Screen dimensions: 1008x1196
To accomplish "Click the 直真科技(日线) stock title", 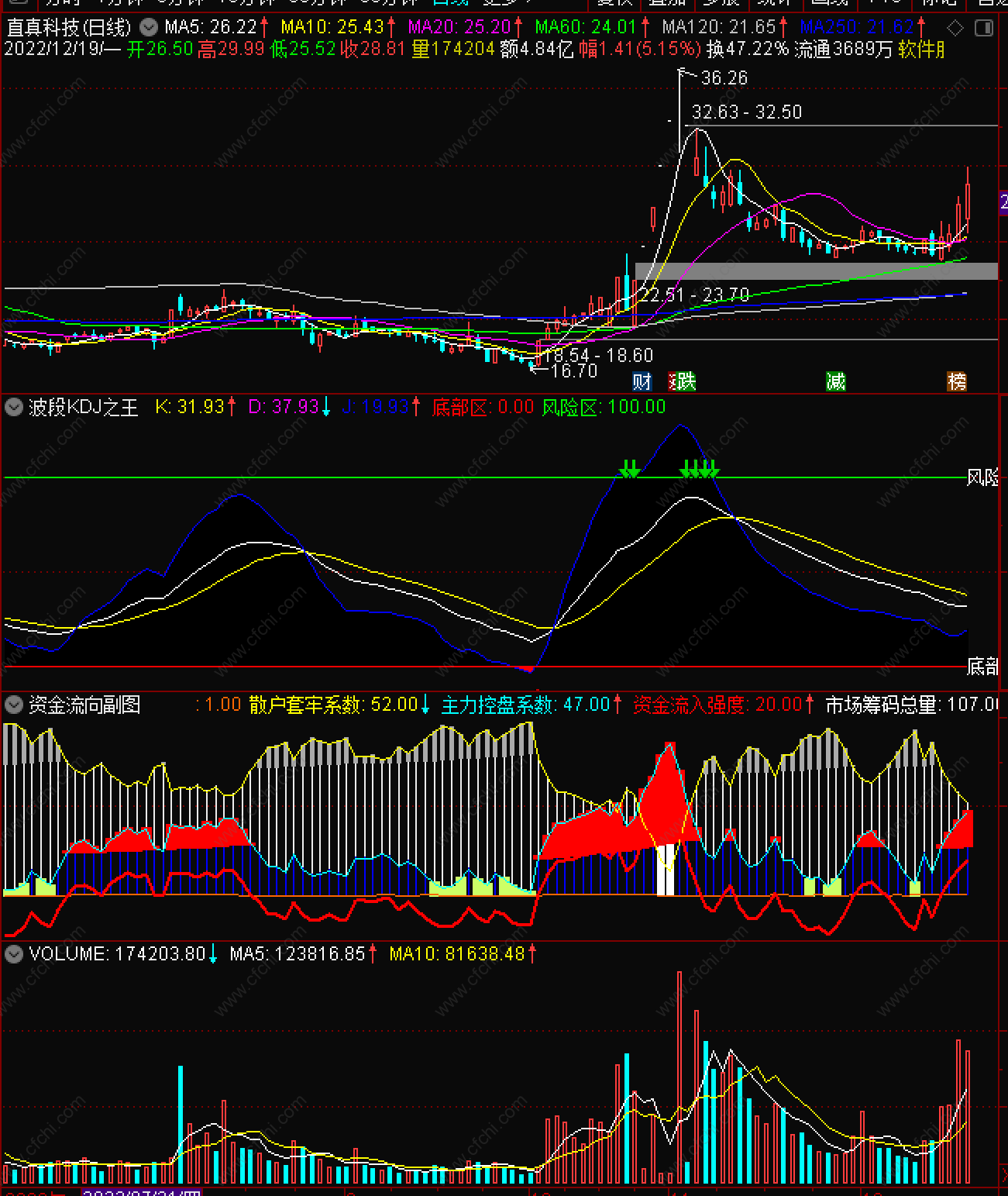I will pyautogui.click(x=69, y=28).
